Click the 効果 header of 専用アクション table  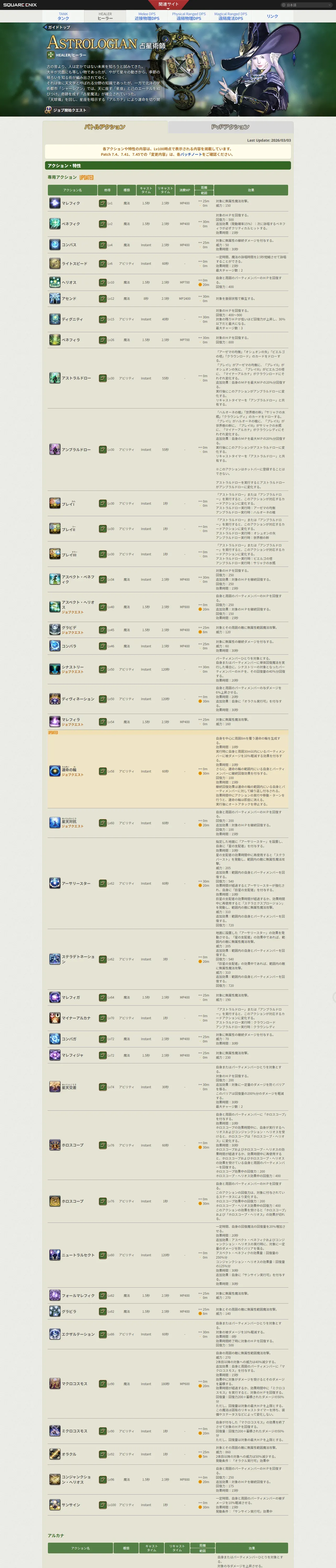coord(251,190)
